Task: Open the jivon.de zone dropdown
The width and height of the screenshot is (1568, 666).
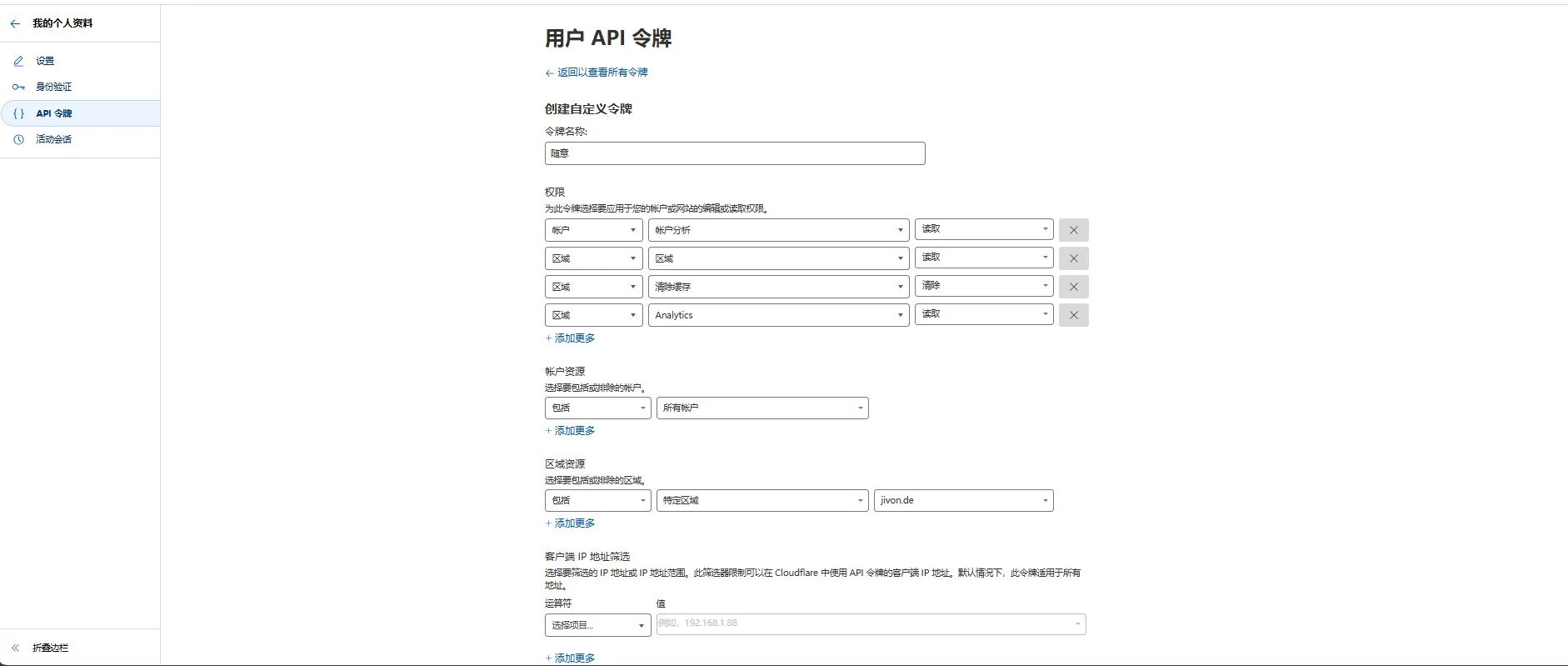Action: tap(963, 500)
